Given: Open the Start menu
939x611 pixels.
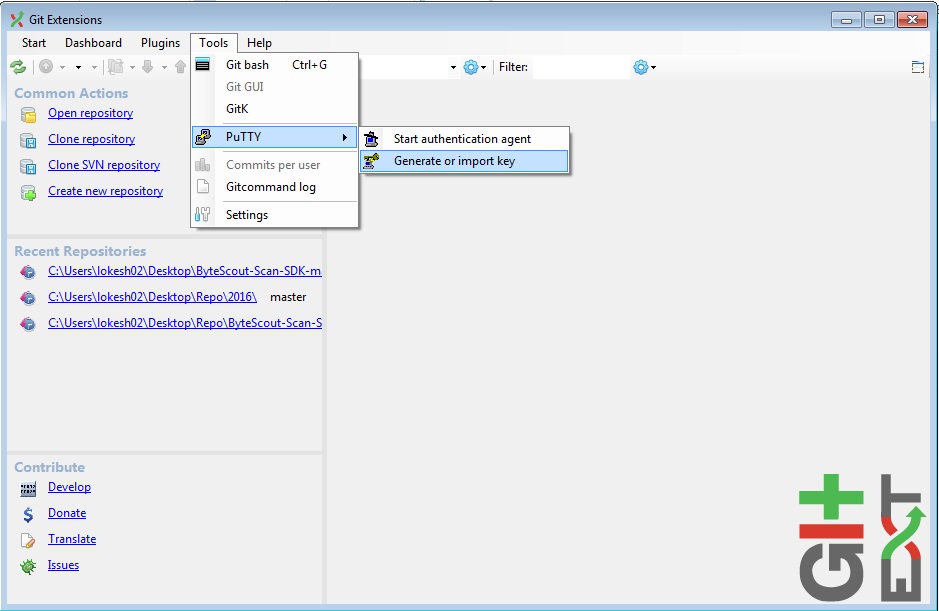Looking at the screenshot, I should (x=34, y=43).
